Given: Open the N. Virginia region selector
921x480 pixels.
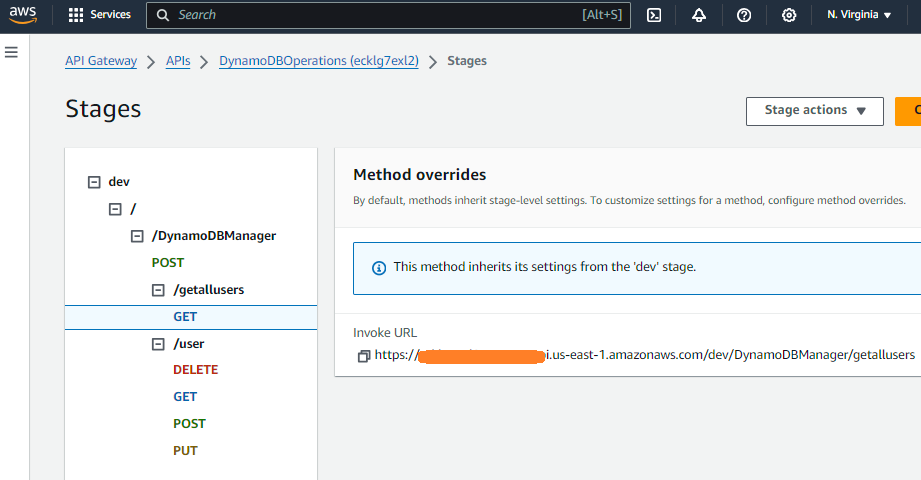Looking at the screenshot, I should tap(859, 15).
